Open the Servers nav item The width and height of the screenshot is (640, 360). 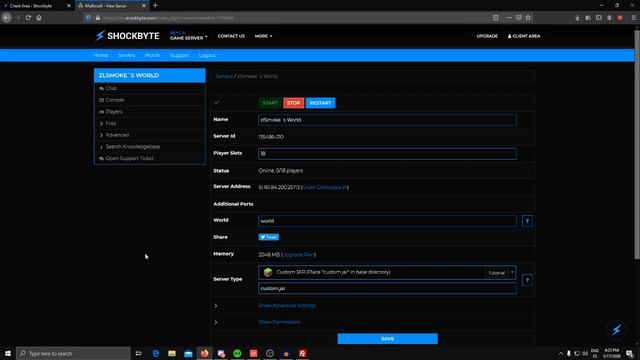tap(127, 55)
